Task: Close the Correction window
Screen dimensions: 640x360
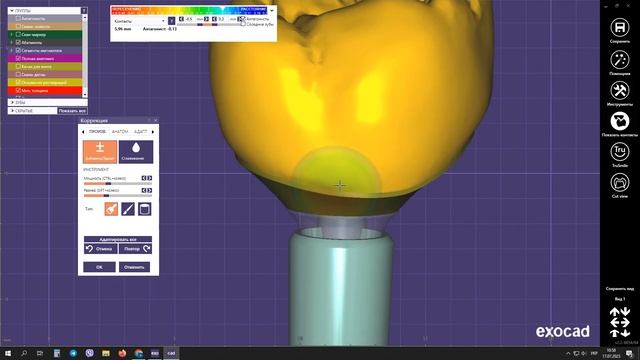Action: pos(156,120)
